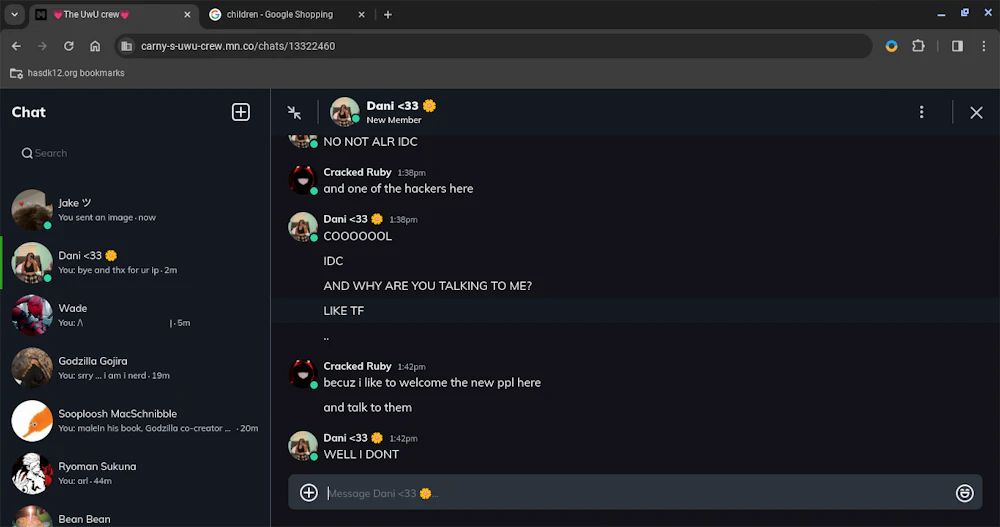Reload the page with refresh icon

(x=68, y=46)
